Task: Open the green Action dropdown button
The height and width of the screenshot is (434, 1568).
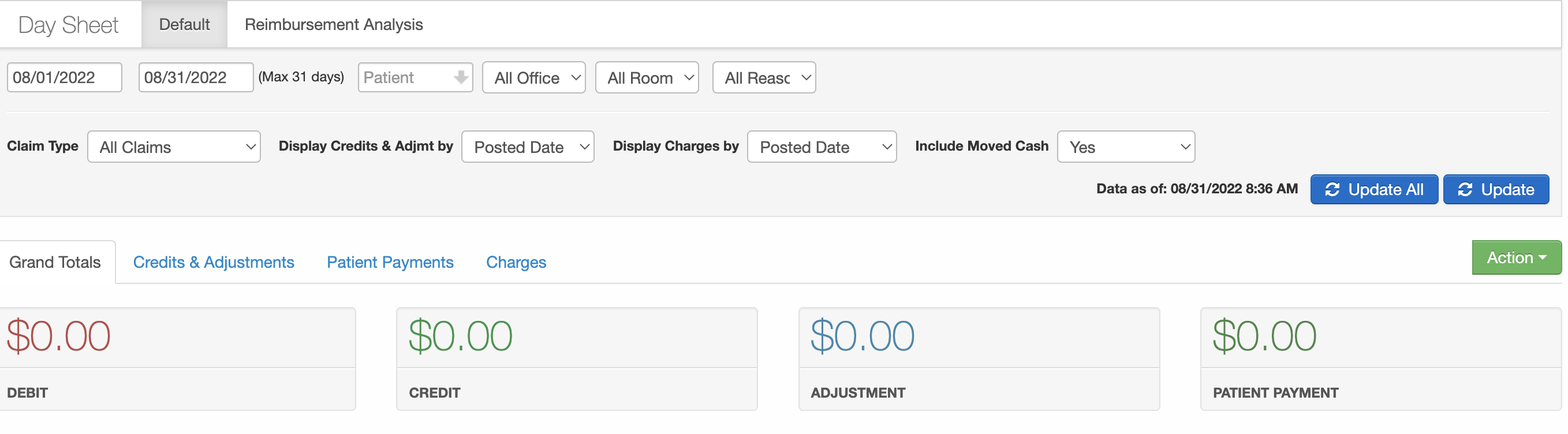Action: (1516, 257)
